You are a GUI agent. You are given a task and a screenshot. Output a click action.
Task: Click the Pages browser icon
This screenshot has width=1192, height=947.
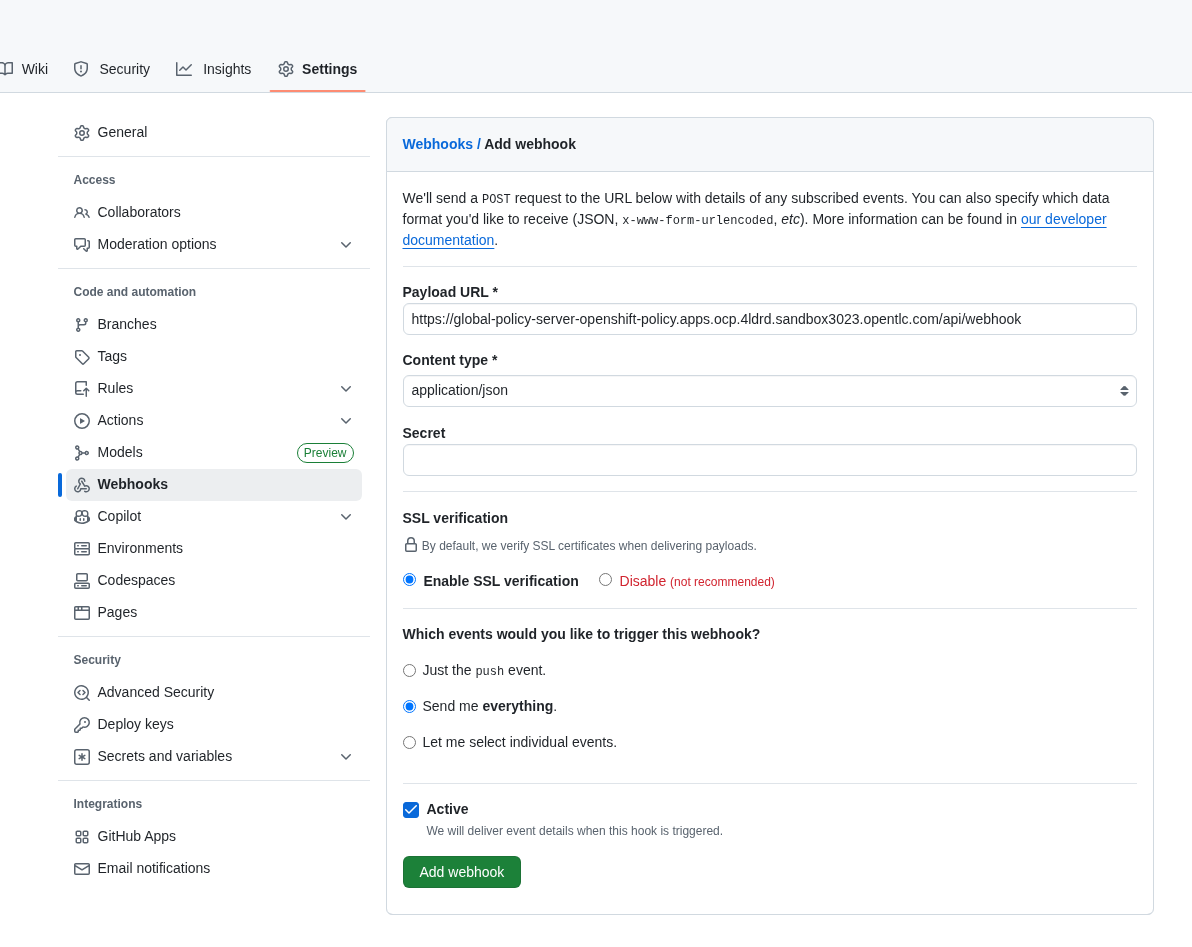pos(81,613)
